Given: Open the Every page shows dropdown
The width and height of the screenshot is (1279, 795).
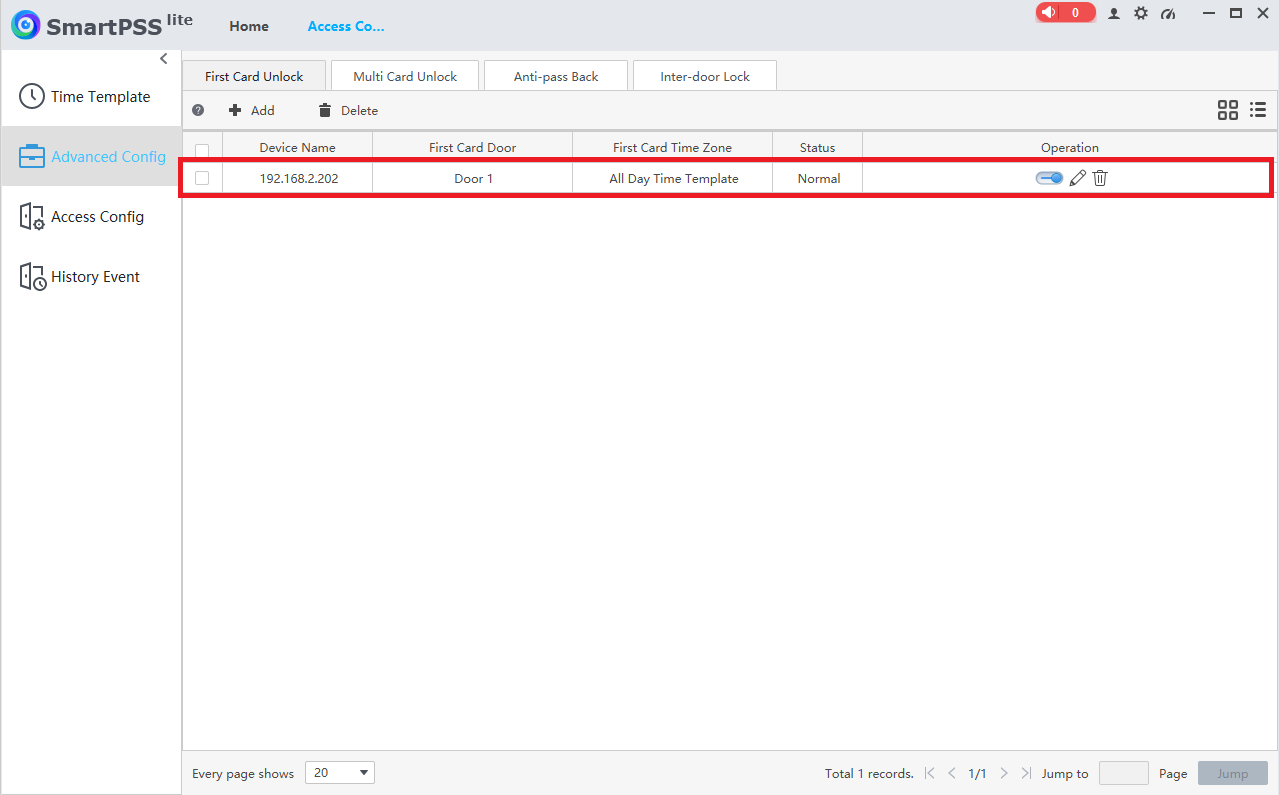Looking at the screenshot, I should click(340, 773).
